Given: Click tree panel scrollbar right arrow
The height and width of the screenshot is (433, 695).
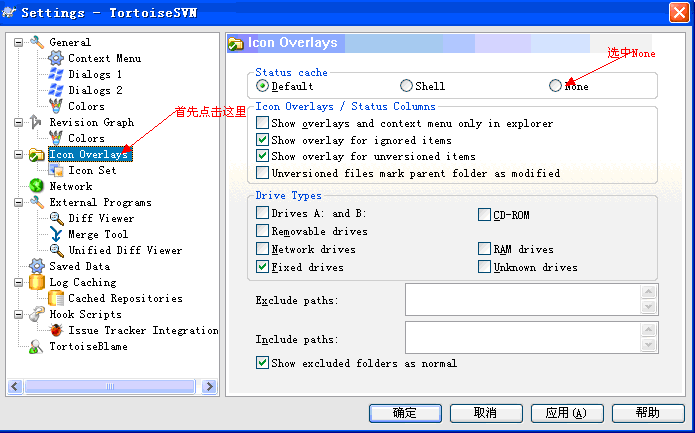Looking at the screenshot, I should pos(209,386).
